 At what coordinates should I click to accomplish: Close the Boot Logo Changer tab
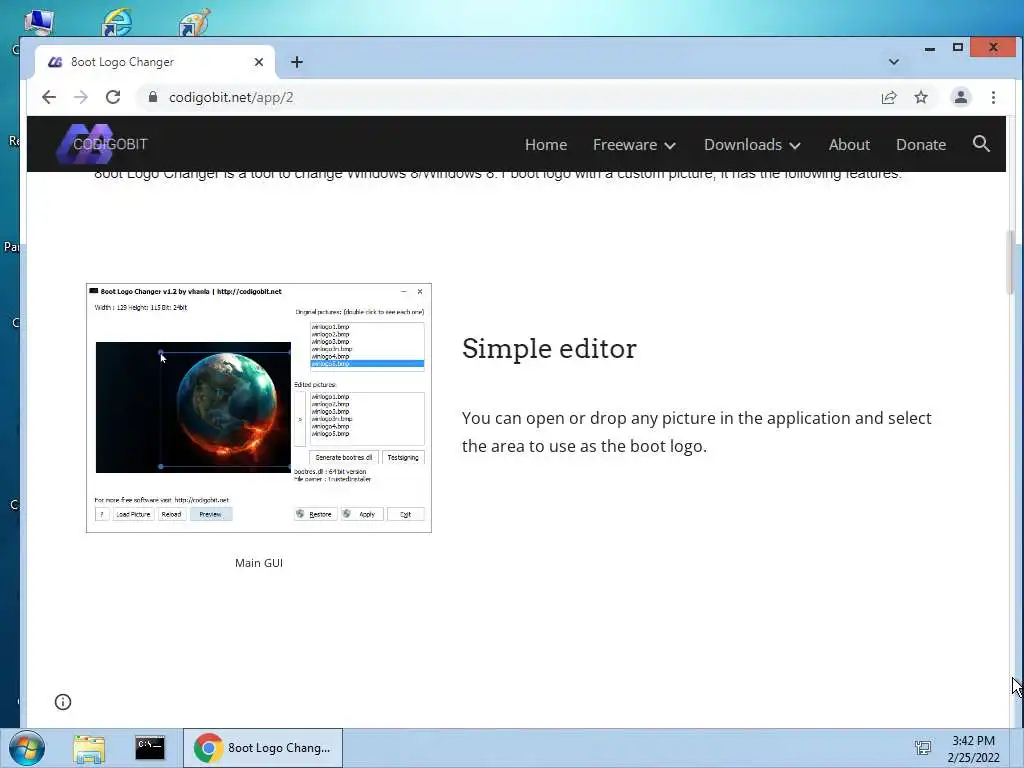pyautogui.click(x=259, y=62)
